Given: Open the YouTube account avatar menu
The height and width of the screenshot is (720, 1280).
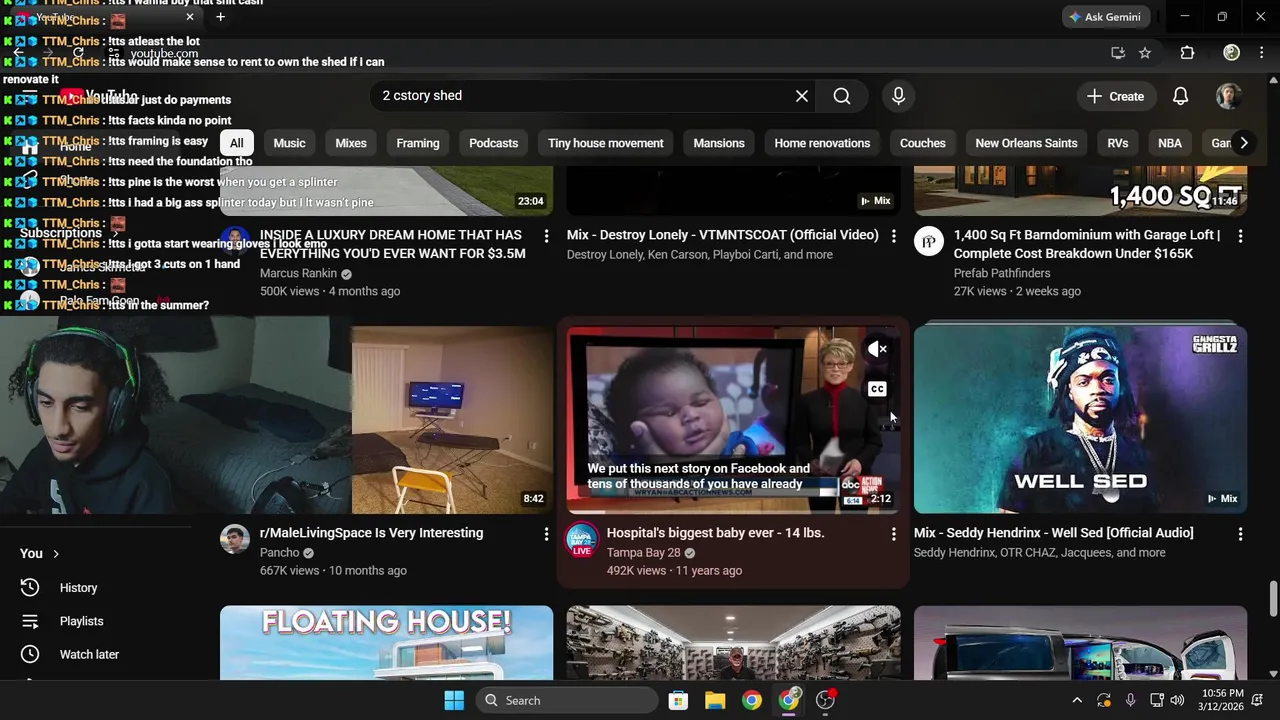Looking at the screenshot, I should pyautogui.click(x=1228, y=96).
